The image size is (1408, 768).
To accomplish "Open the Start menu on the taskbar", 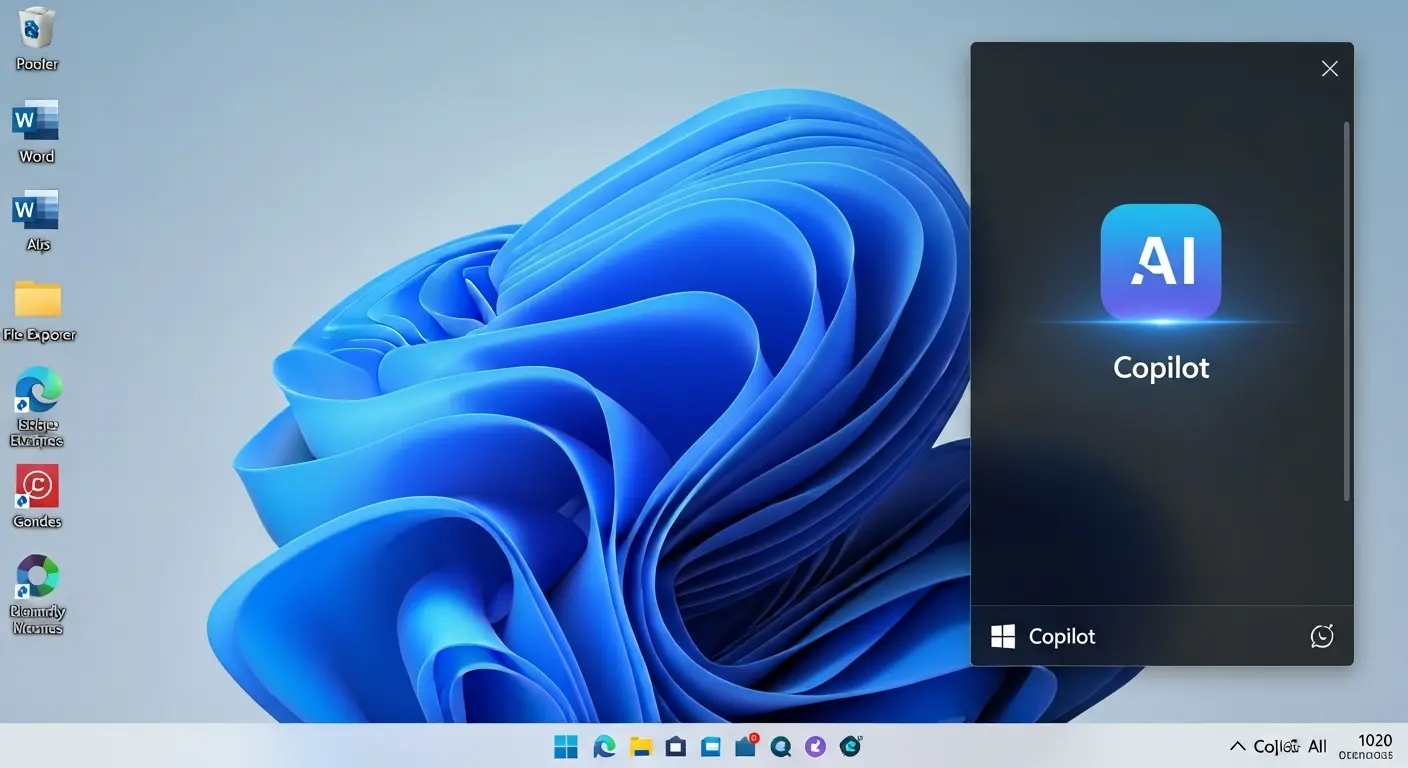I will pyautogui.click(x=566, y=746).
